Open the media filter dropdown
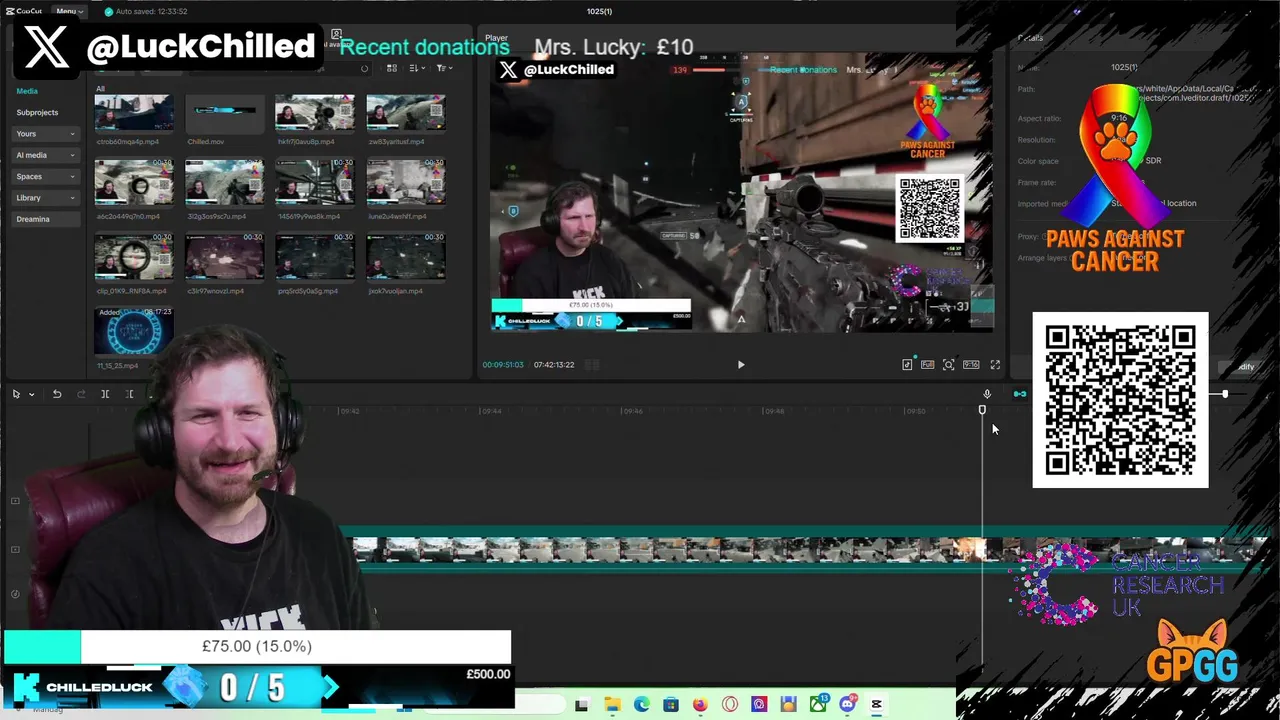 tap(444, 68)
